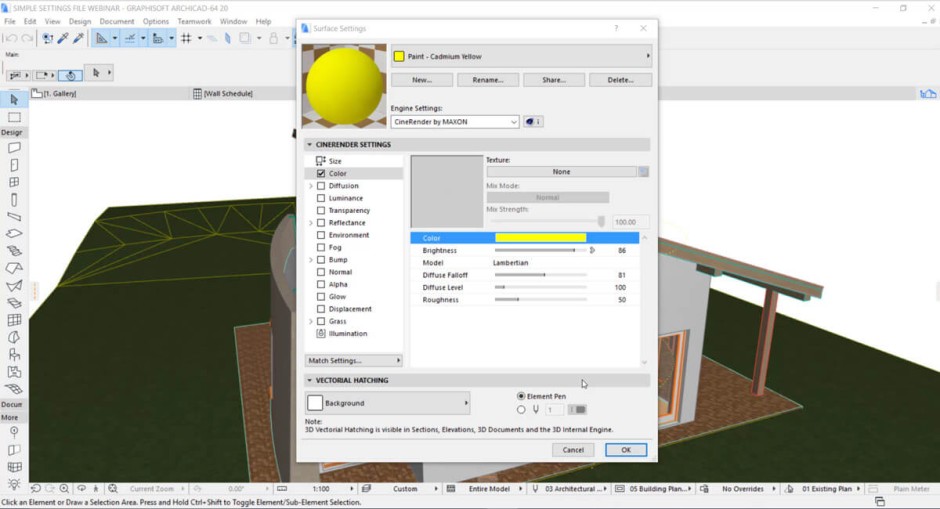Click the Texture None field

click(561, 171)
